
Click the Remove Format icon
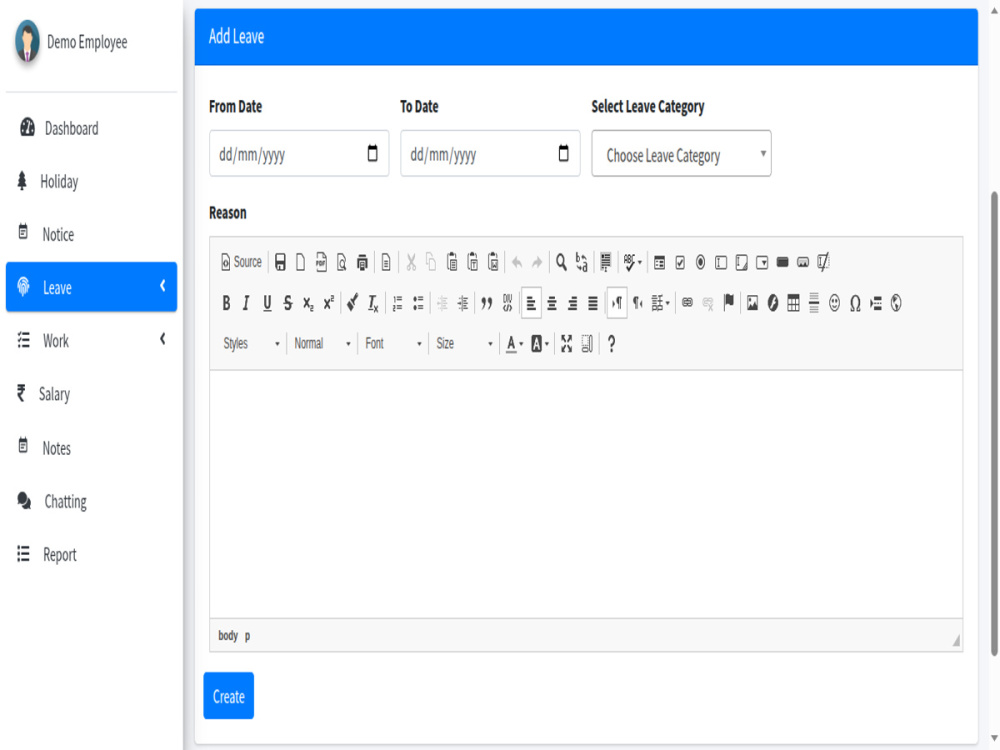coord(373,304)
